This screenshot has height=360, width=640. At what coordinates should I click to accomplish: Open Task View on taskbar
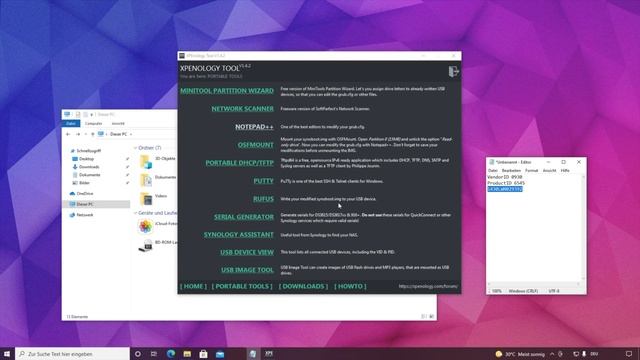154,354
